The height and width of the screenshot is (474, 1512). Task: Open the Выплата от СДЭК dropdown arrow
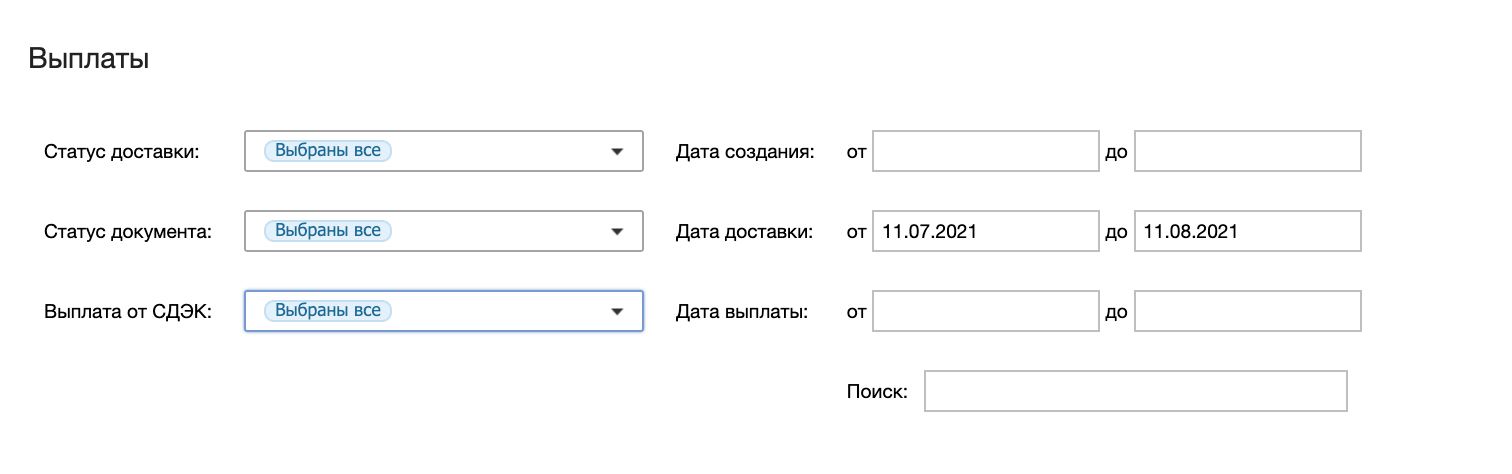617,312
